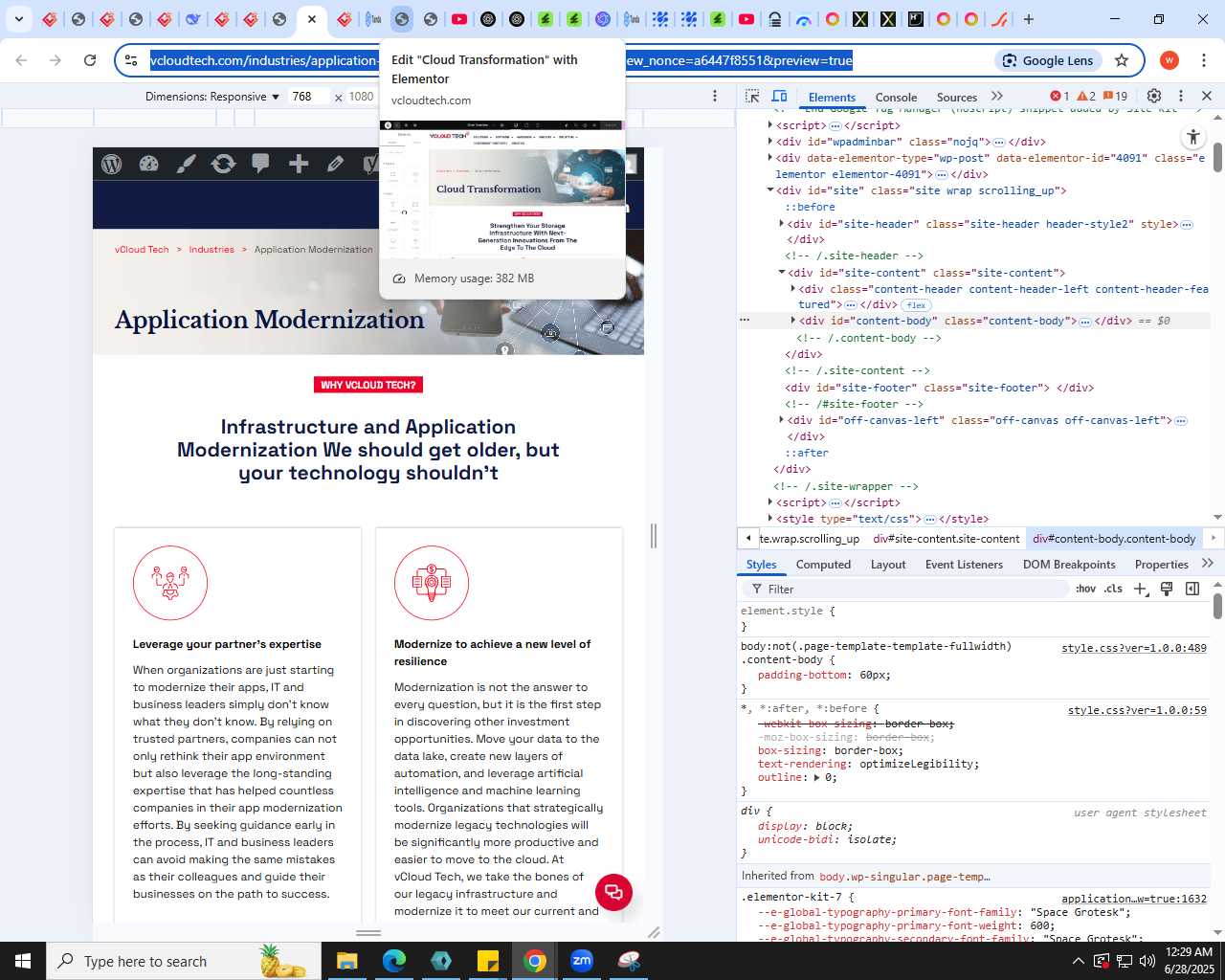Screen dimensions: 1225x980
Task: Expand the style type="text/css" node
Action: tap(770, 519)
